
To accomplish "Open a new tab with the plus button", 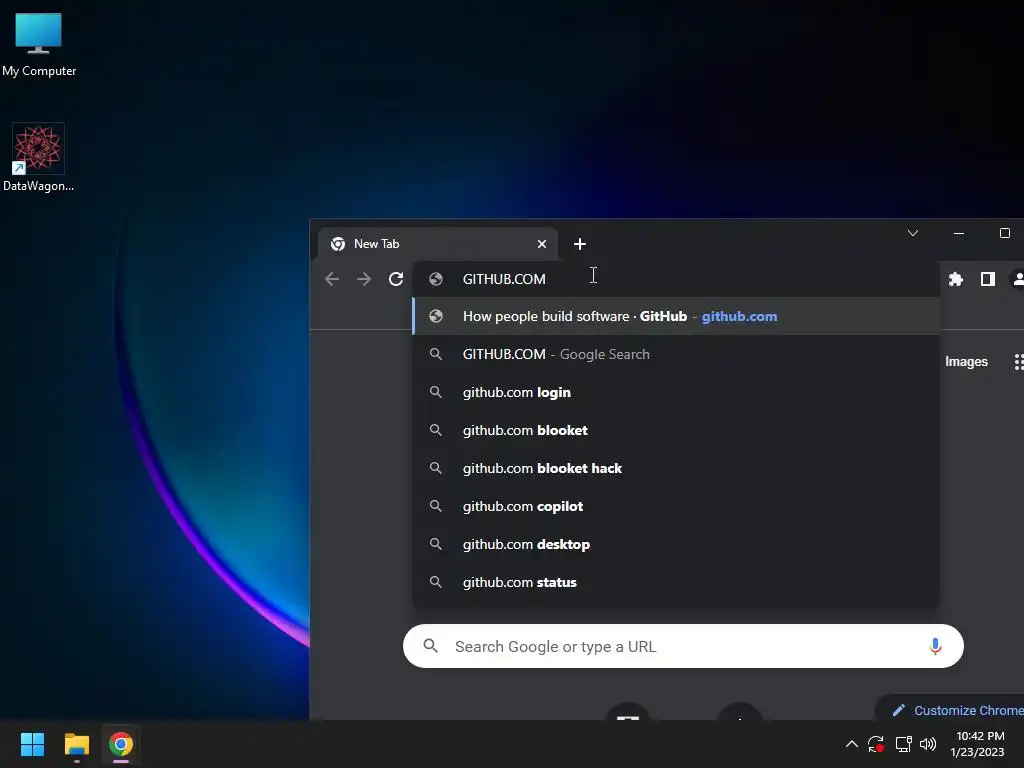I will coord(579,244).
